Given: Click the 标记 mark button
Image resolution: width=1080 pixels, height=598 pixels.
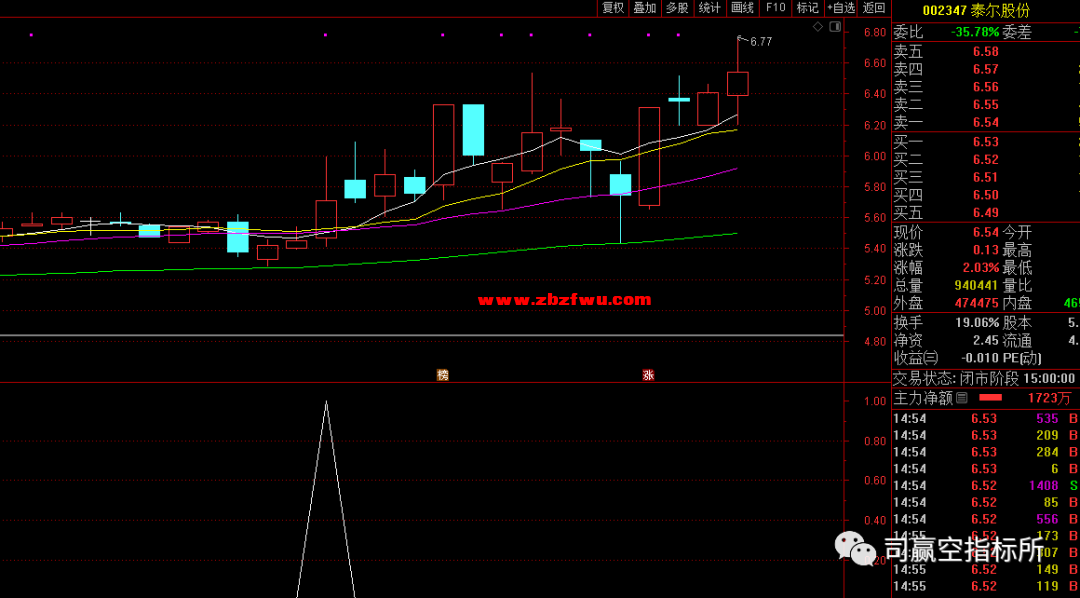Looking at the screenshot, I should 807,8.
